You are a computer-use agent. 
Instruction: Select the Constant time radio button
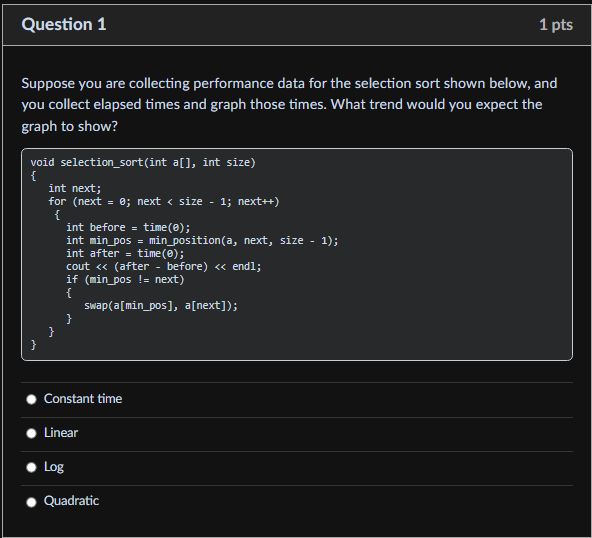(31, 399)
